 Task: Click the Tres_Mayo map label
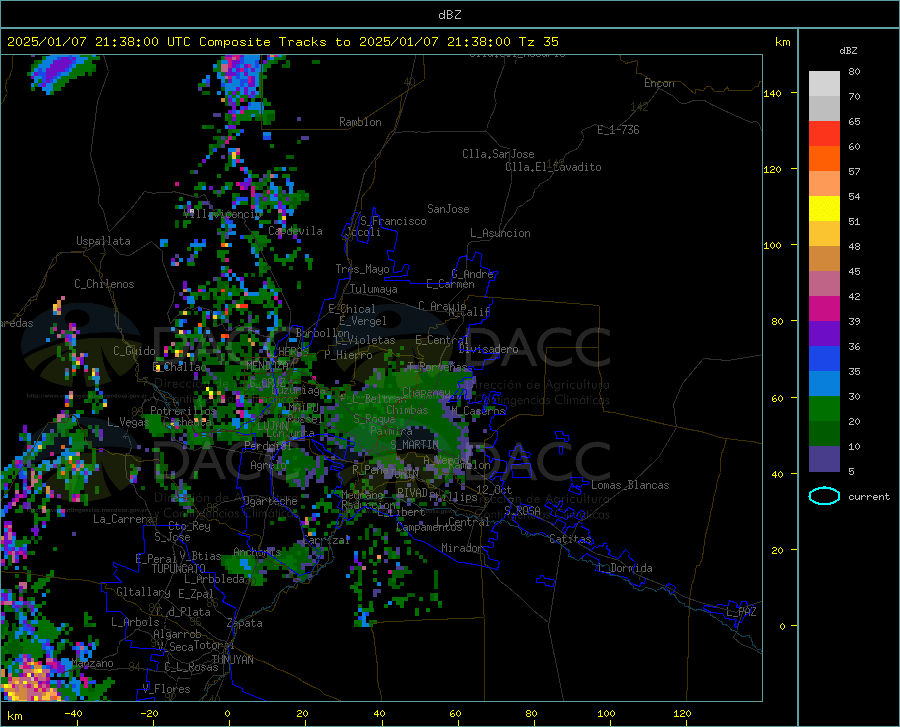click(x=362, y=269)
